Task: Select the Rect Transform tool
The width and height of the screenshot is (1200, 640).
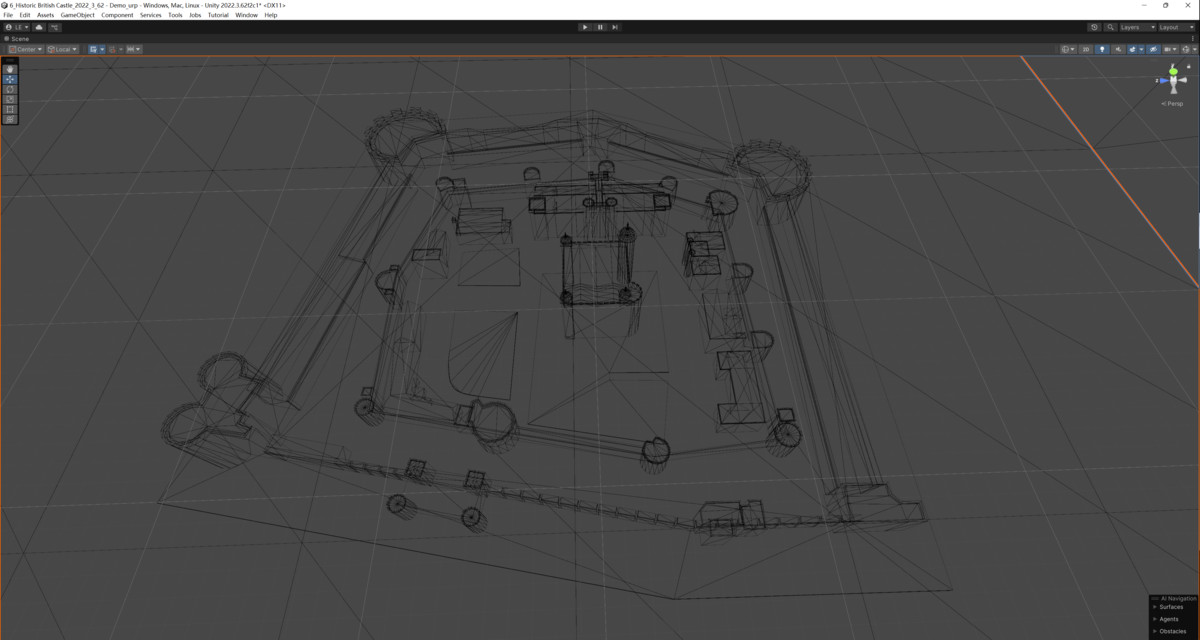Action: [10, 109]
